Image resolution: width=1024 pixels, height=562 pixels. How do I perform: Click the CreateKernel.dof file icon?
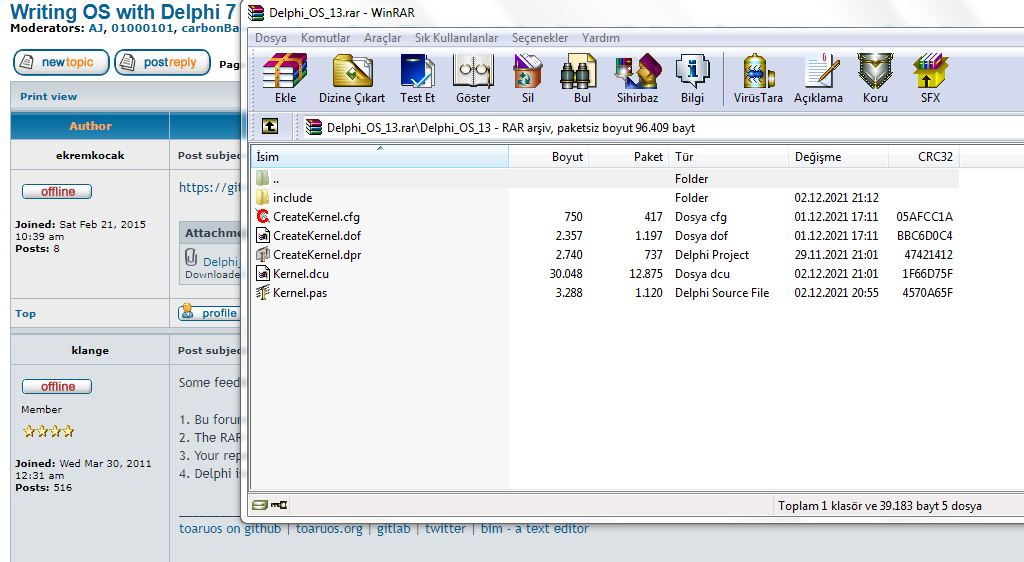pyautogui.click(x=263, y=236)
